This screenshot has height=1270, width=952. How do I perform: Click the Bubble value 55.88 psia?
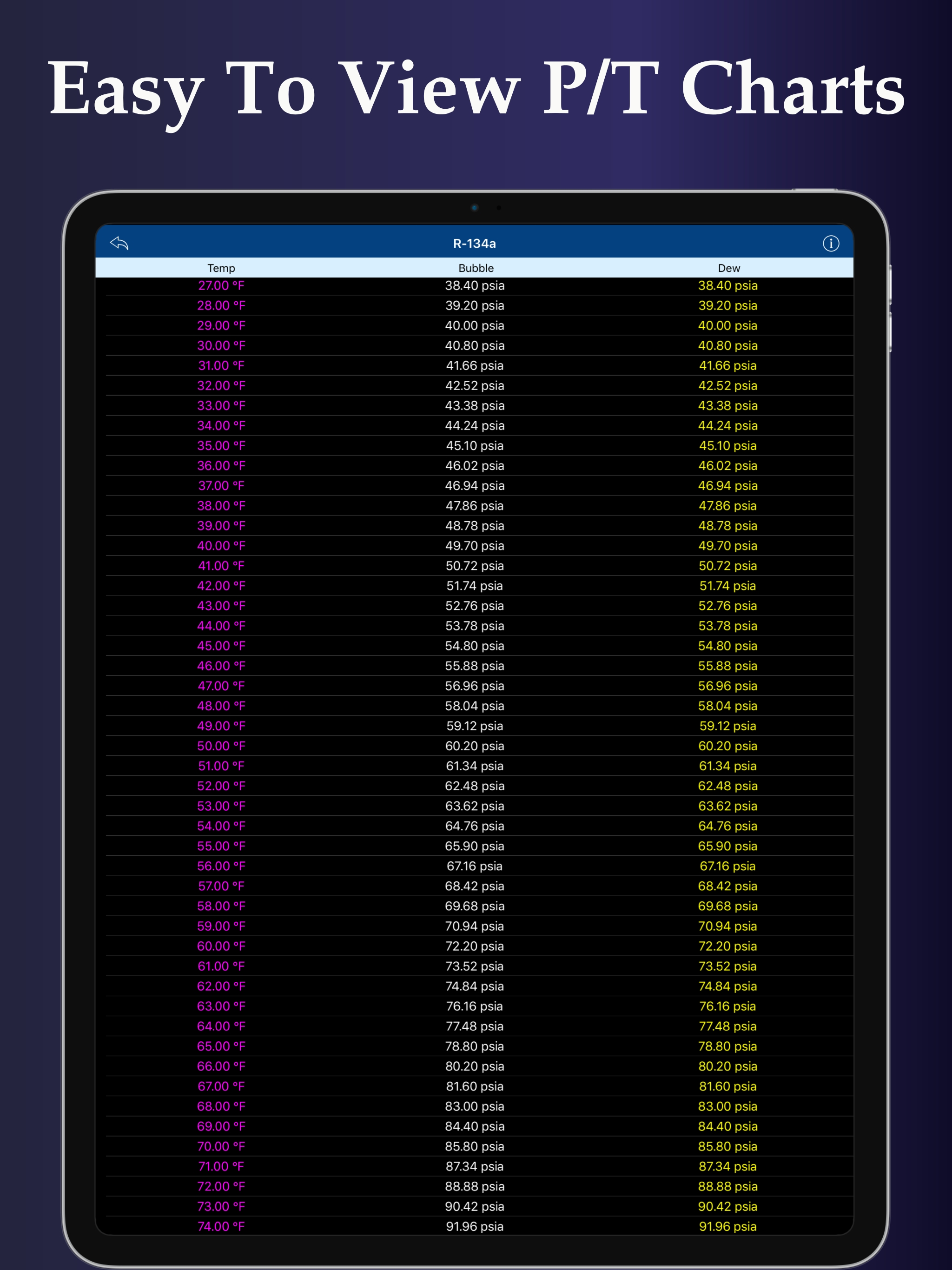(475, 666)
